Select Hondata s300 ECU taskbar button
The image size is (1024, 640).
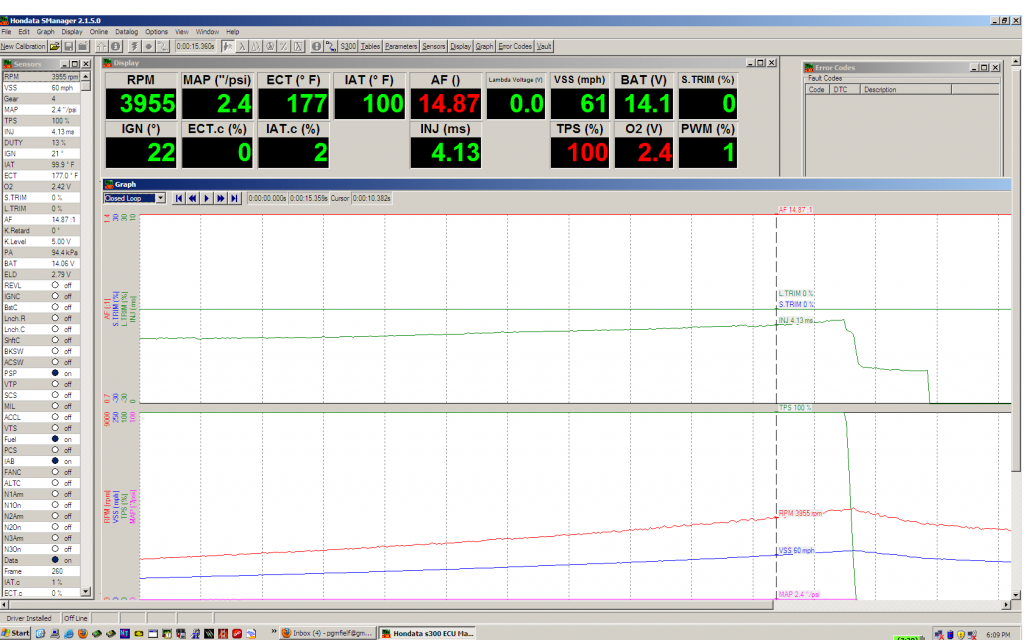[427, 633]
